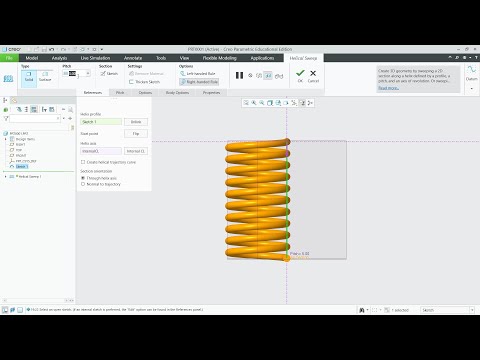Open the Properties panel tab
This screenshot has width=480, height=360.
[211, 93]
